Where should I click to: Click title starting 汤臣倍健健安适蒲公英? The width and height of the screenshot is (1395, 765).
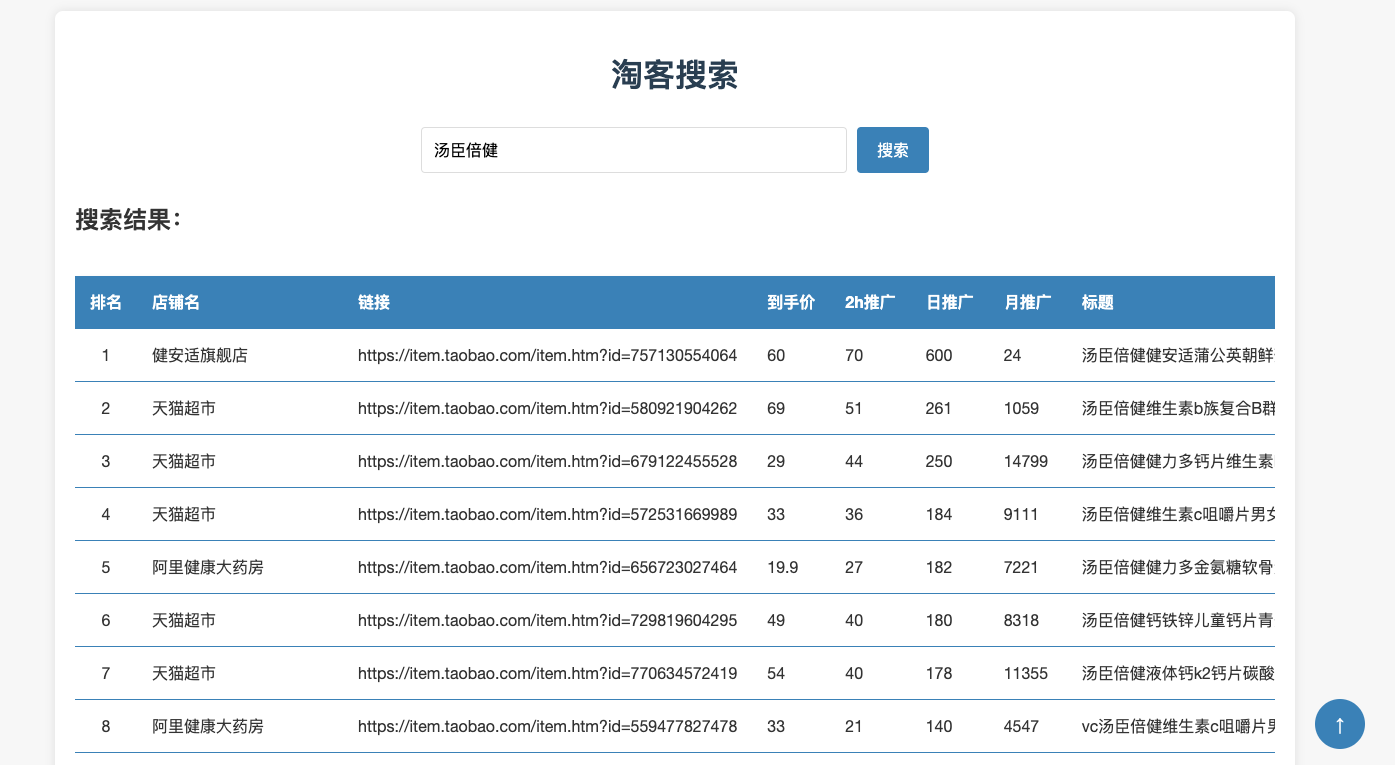pyautogui.click(x=1178, y=355)
